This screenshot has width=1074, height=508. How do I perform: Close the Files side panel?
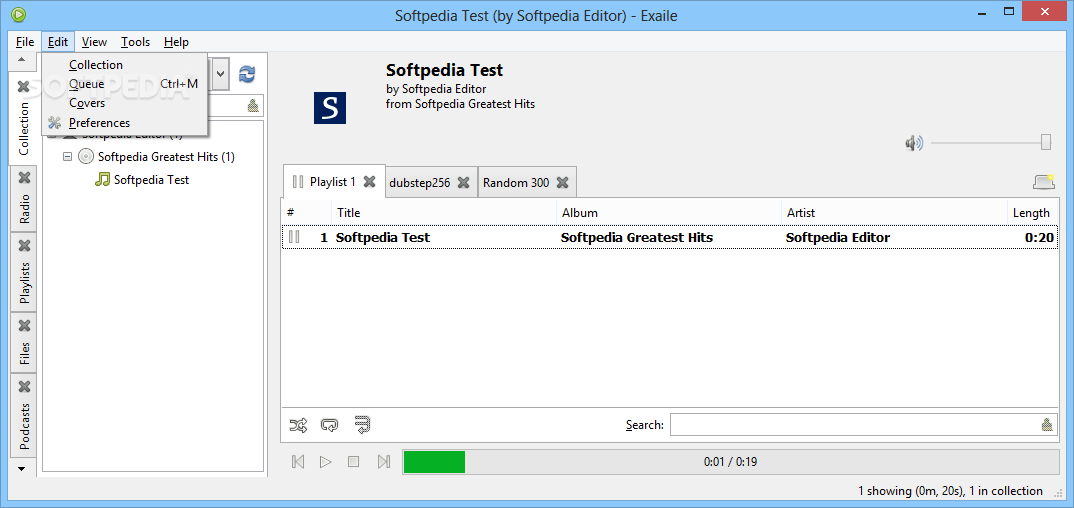click(x=25, y=325)
